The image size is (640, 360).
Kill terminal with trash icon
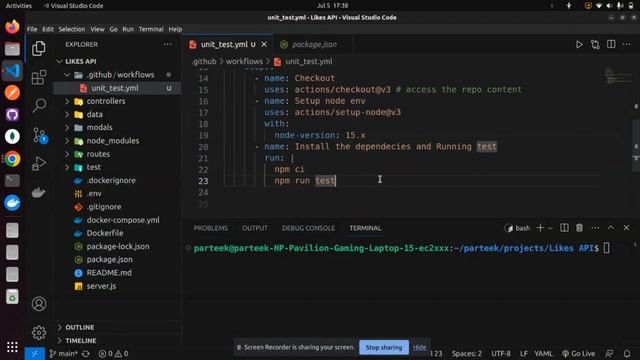click(x=579, y=228)
